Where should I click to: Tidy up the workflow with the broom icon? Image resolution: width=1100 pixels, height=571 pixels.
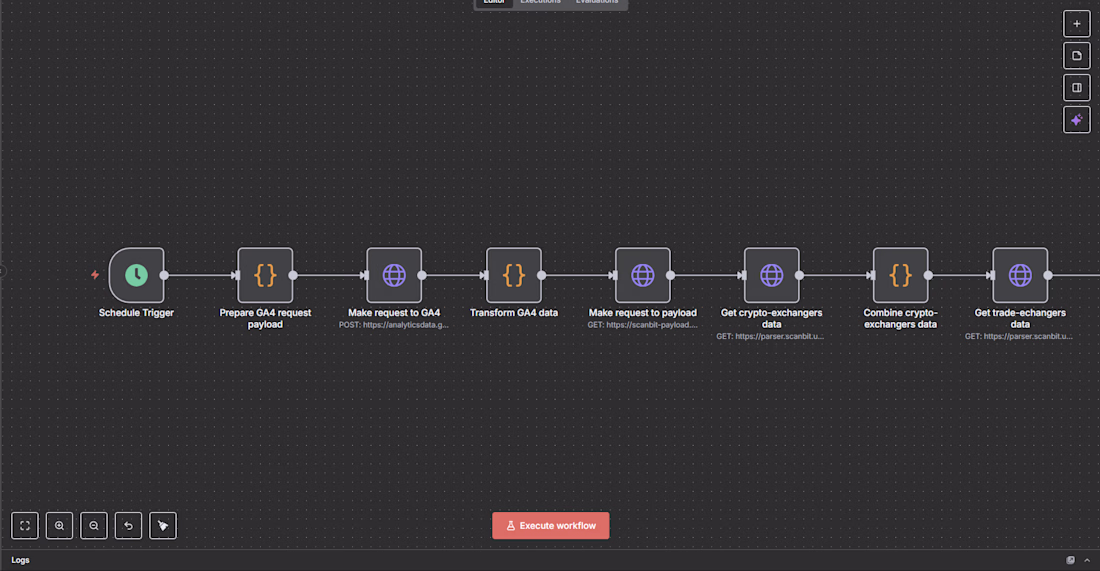pos(163,525)
